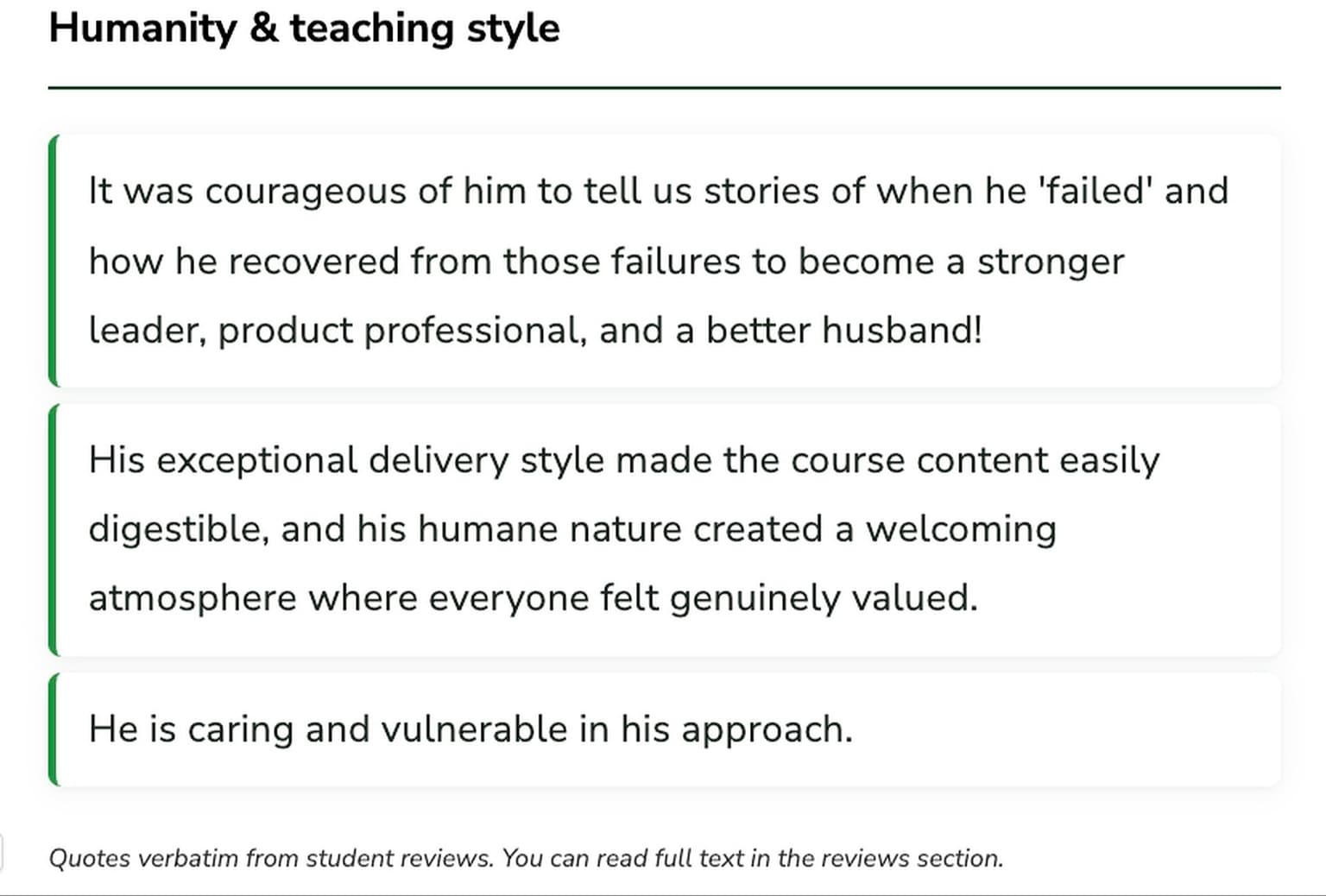Click the green accent bar on first quote

pyautogui.click(x=54, y=261)
